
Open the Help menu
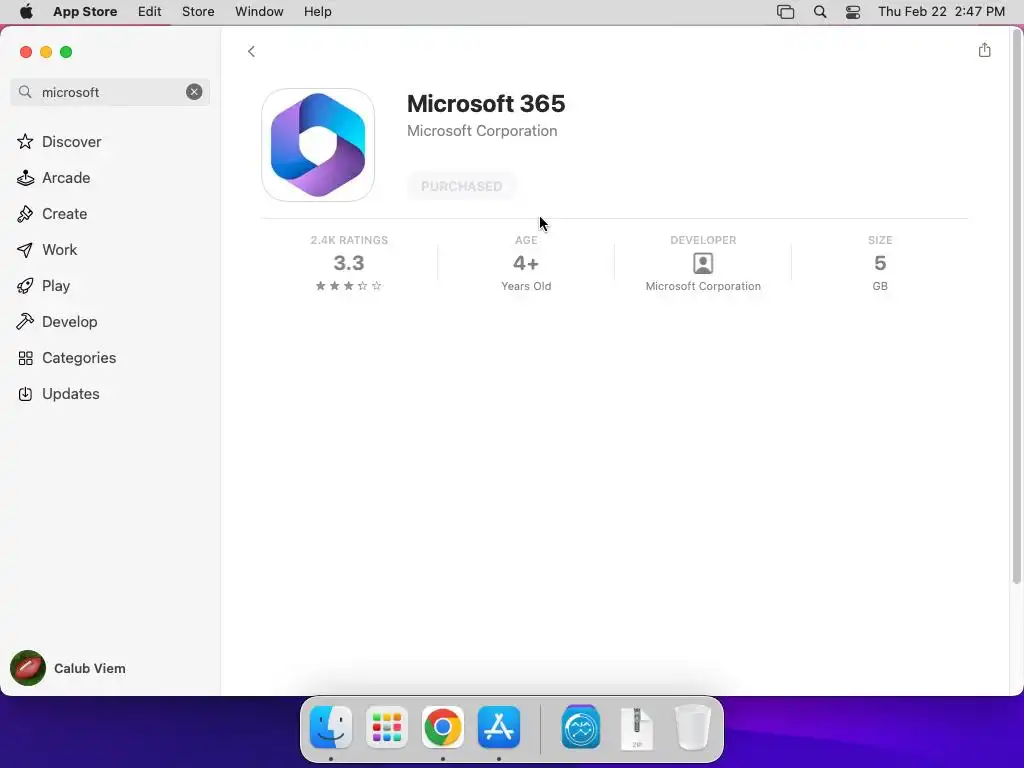pyautogui.click(x=317, y=12)
